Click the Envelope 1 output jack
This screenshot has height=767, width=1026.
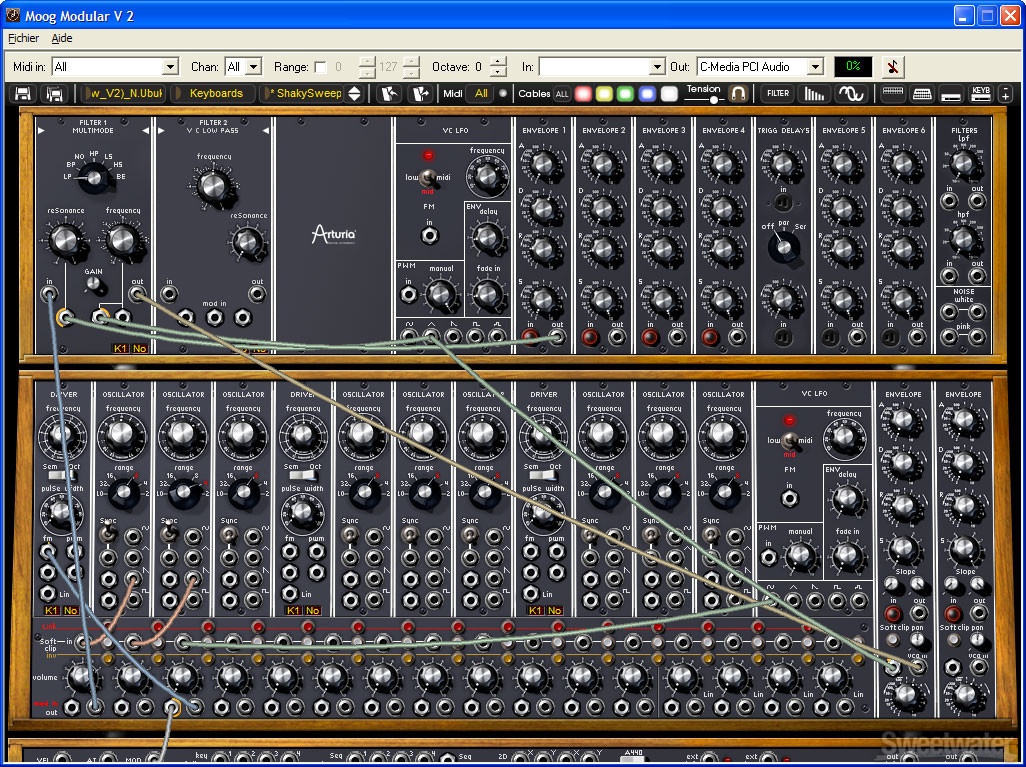point(556,337)
